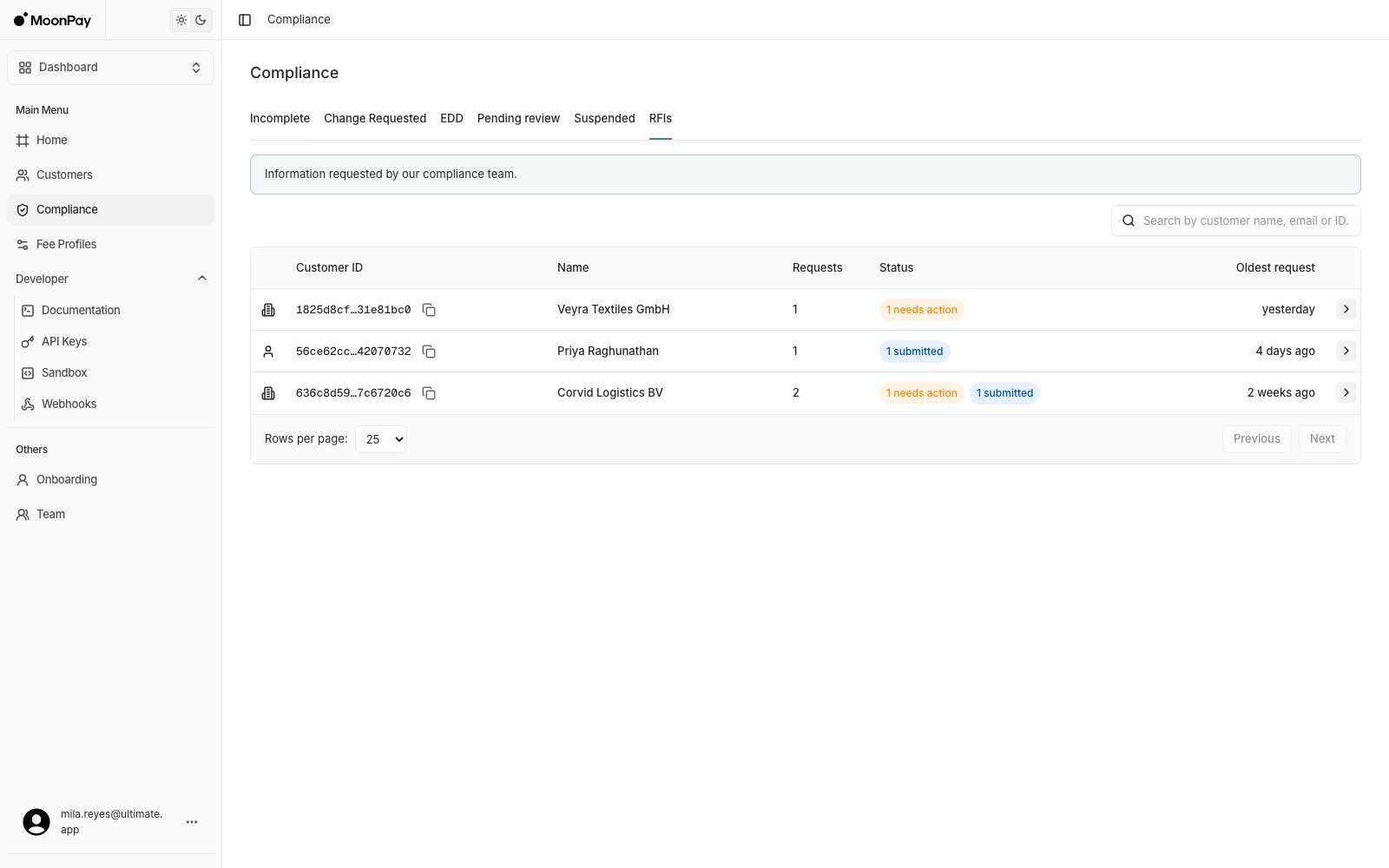Copy customer ID 56ce62cc…42070732
The width and height of the screenshot is (1389, 868).
[x=429, y=352]
